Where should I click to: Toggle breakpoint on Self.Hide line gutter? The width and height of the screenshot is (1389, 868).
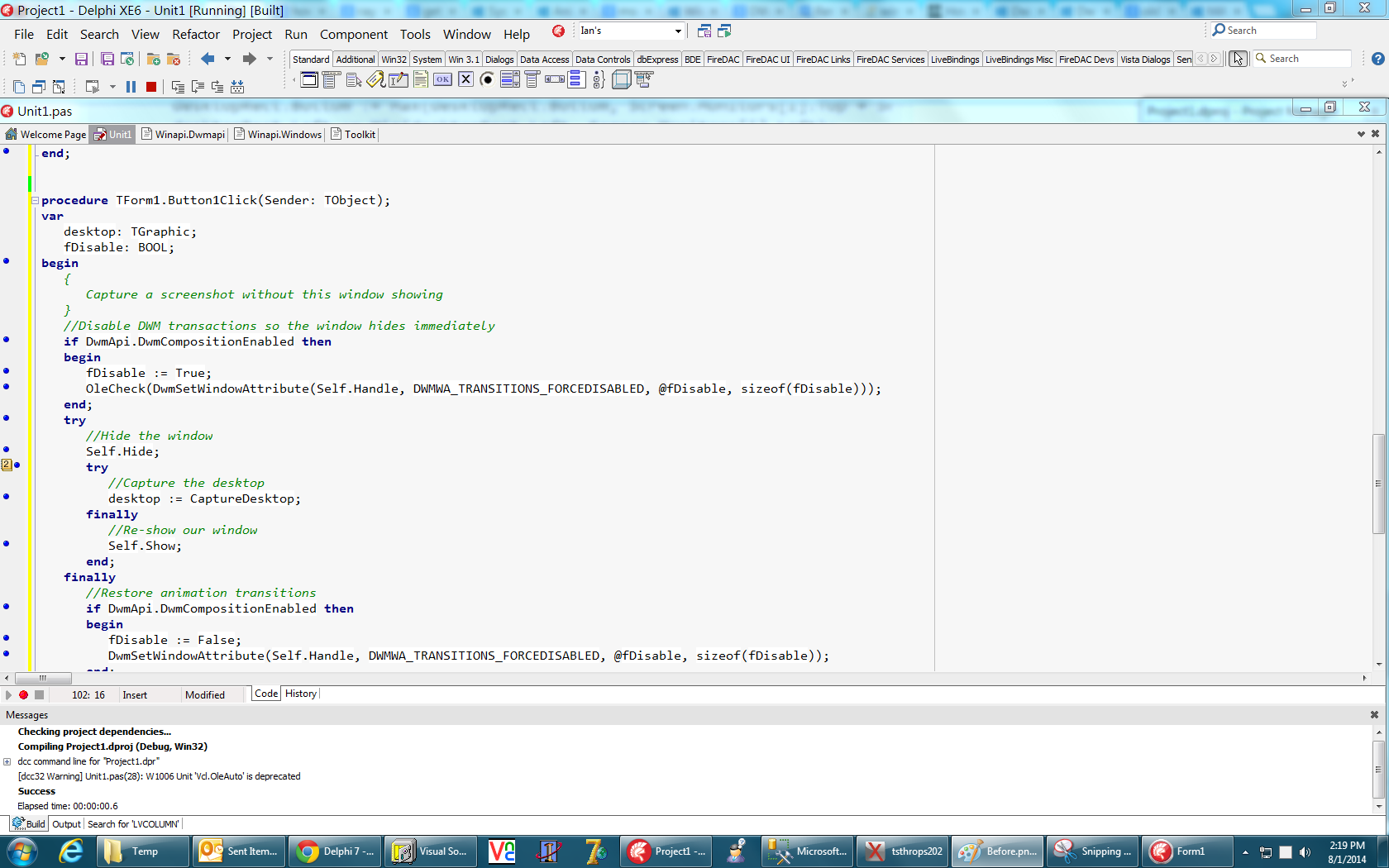7,450
